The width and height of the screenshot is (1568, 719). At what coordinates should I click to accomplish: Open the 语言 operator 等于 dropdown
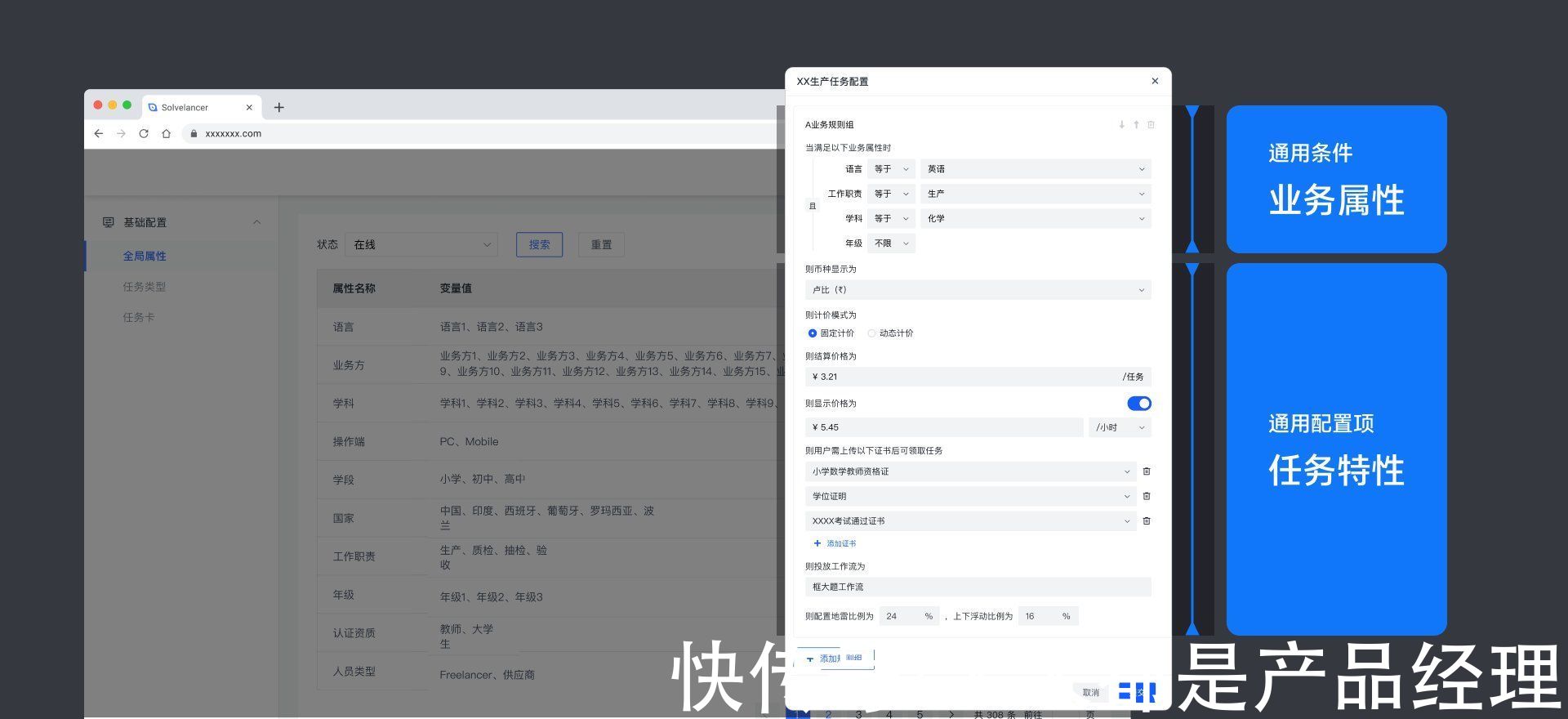(x=891, y=169)
